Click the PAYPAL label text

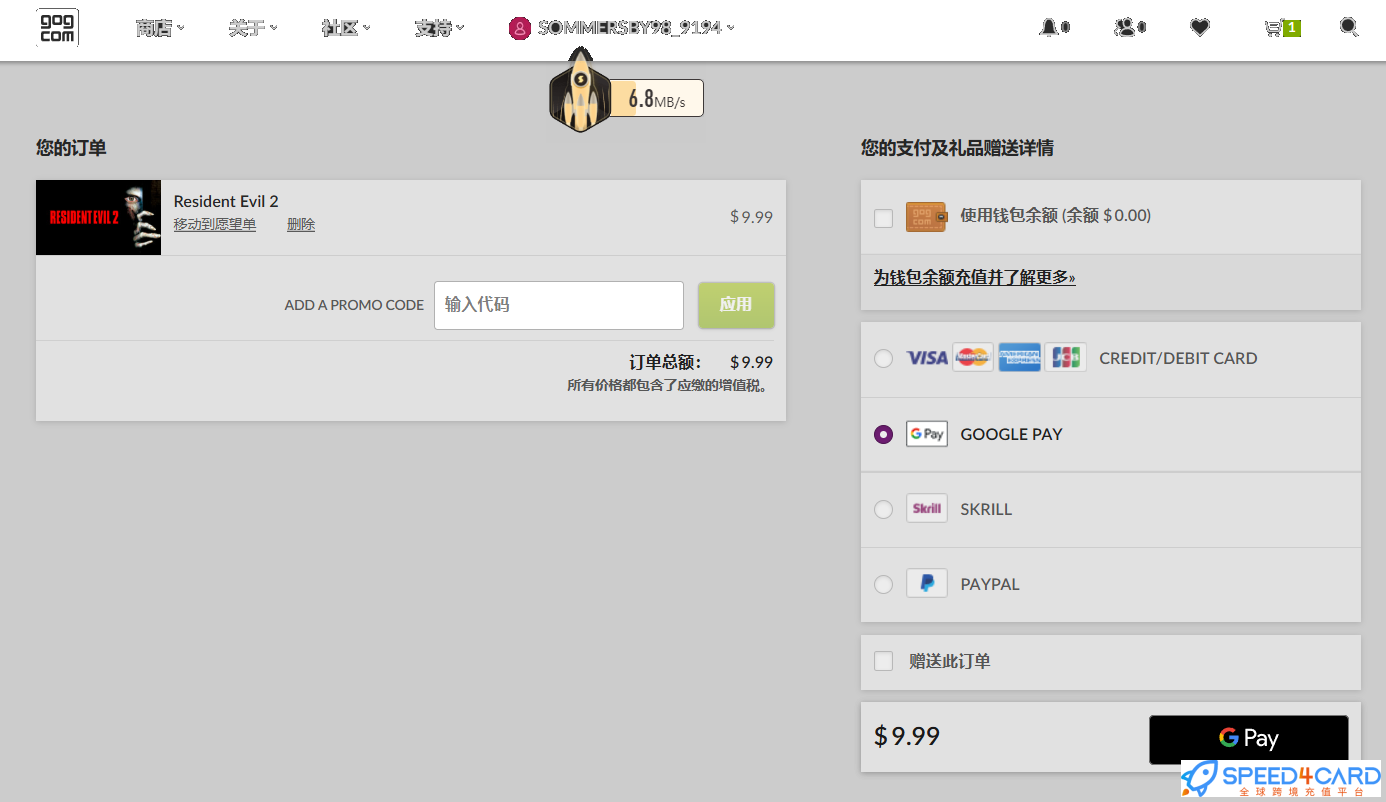tap(990, 584)
